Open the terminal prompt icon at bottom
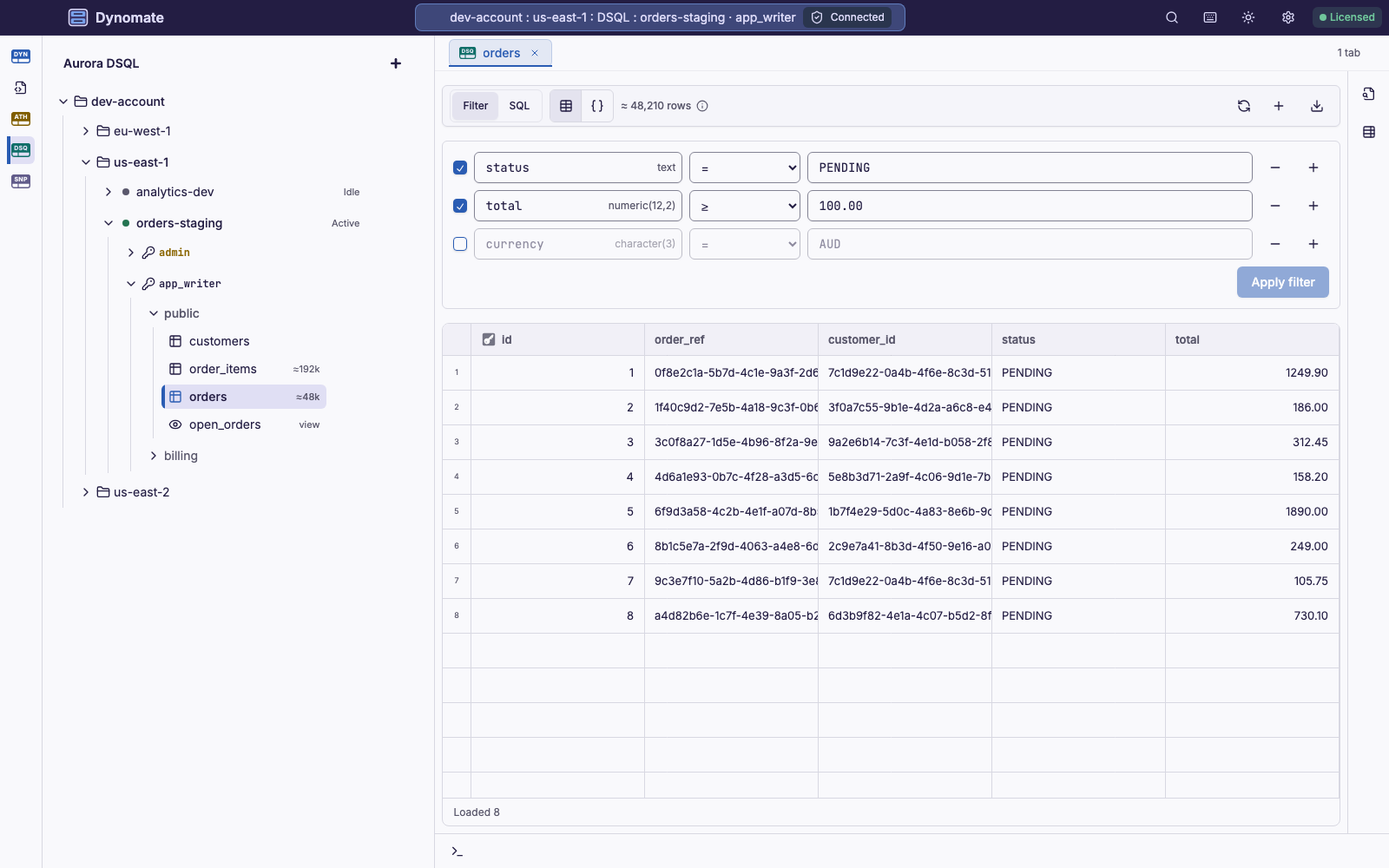1389x868 pixels. [457, 852]
